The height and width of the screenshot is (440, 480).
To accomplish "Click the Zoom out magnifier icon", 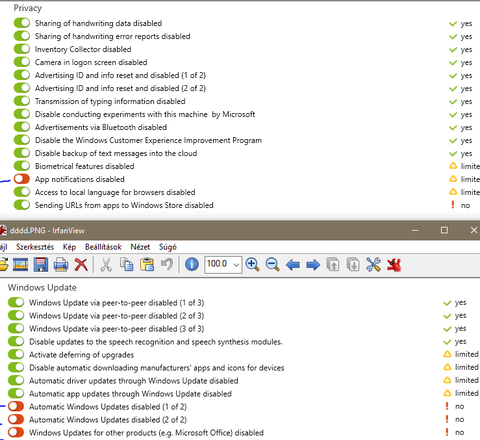I will (x=272, y=265).
